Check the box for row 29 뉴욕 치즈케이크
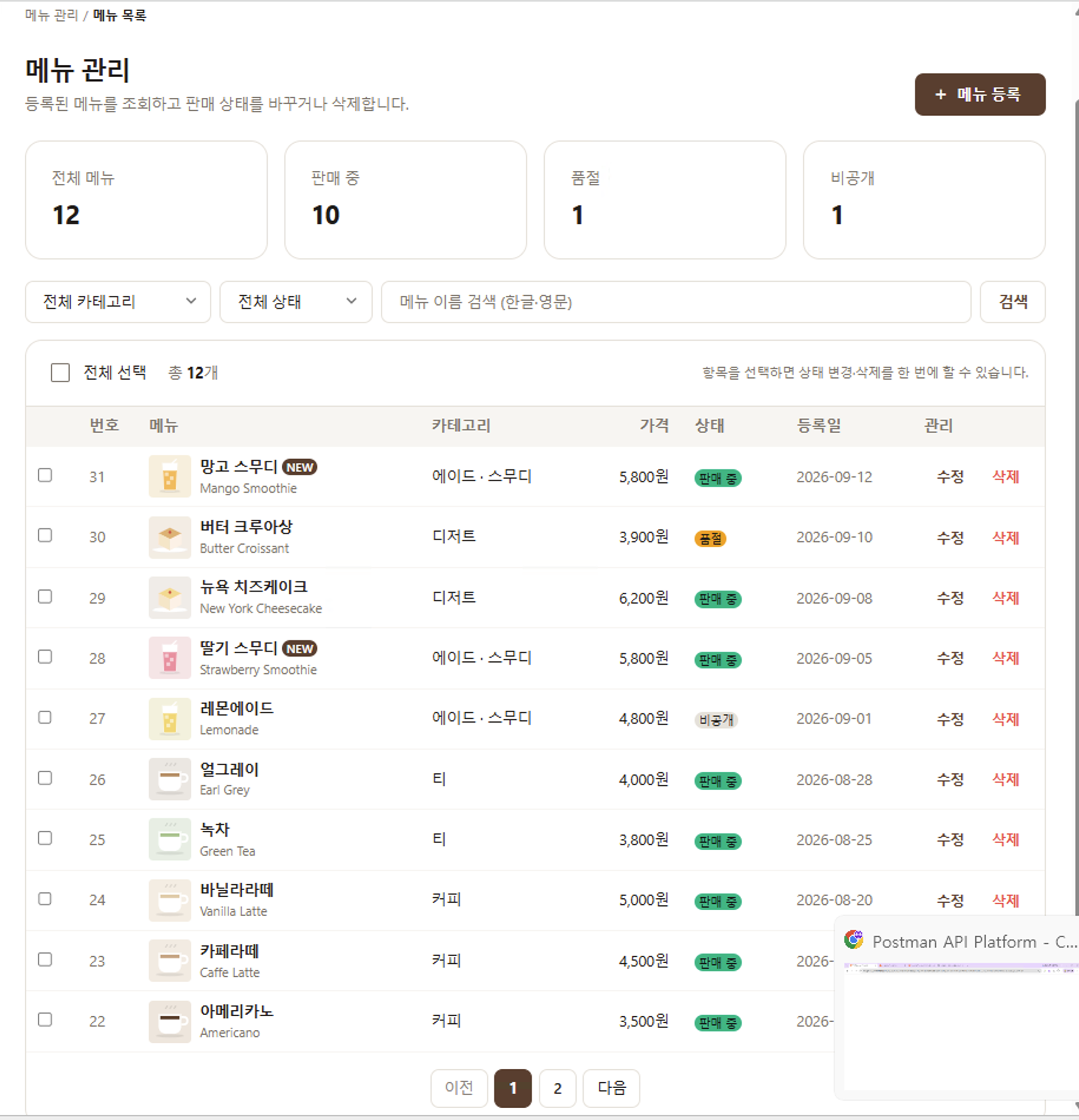1079x1120 pixels. coord(45,597)
